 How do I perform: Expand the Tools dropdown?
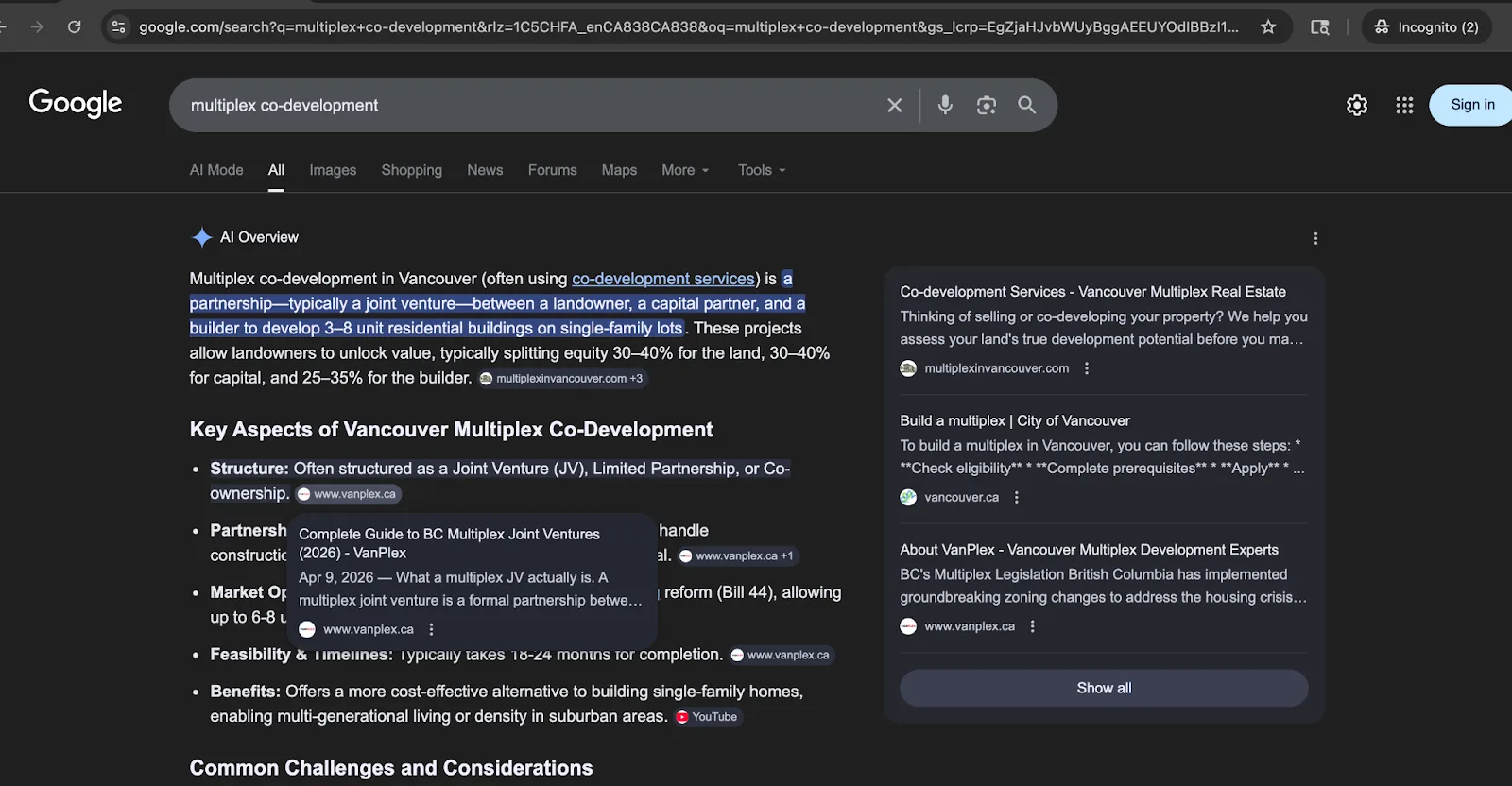click(x=762, y=170)
